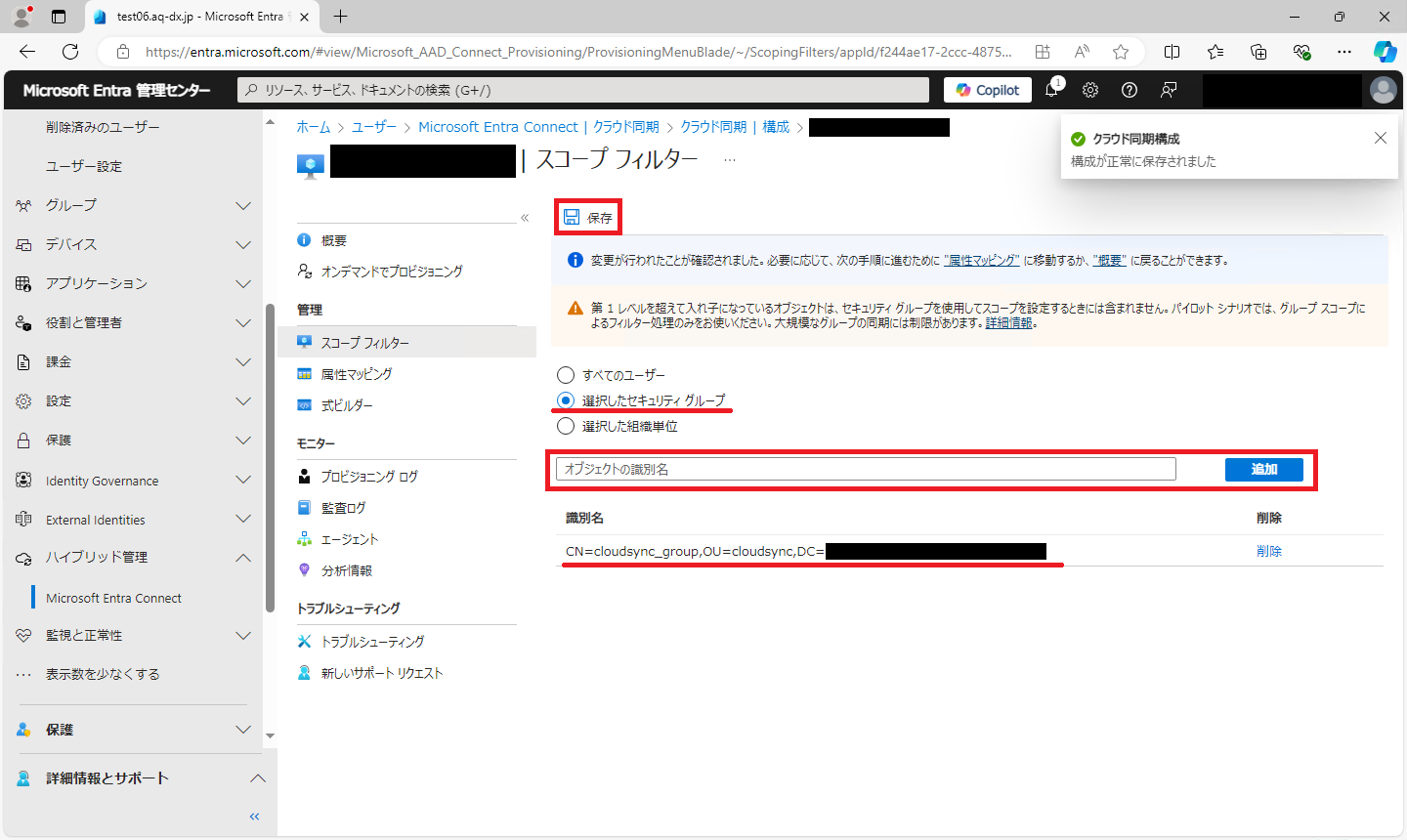Viewport: 1407px width, 840px height.
Task: Click the 分析情報 lightbulb icon
Action: coord(304,570)
